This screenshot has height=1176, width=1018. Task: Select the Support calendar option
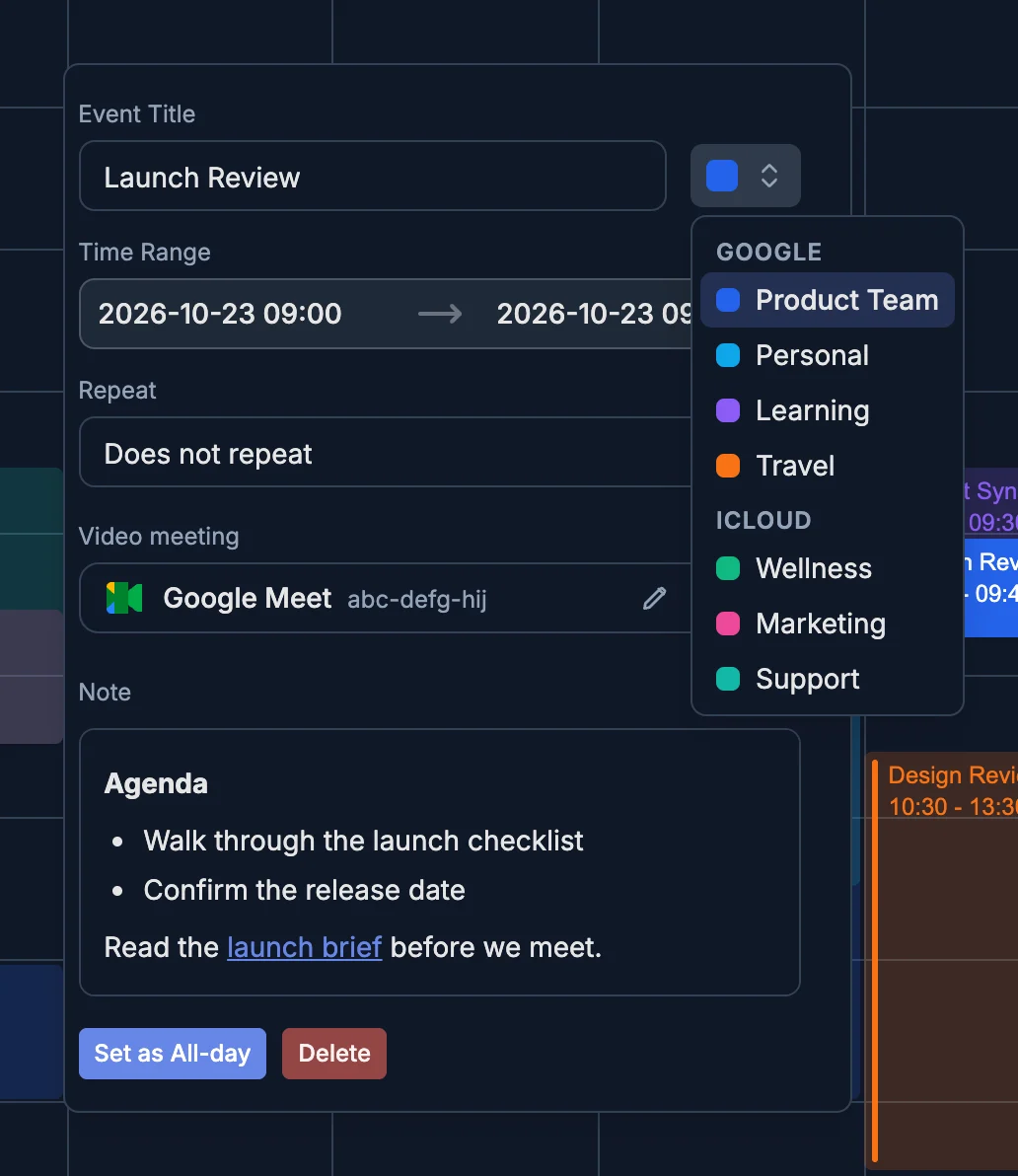827,679
